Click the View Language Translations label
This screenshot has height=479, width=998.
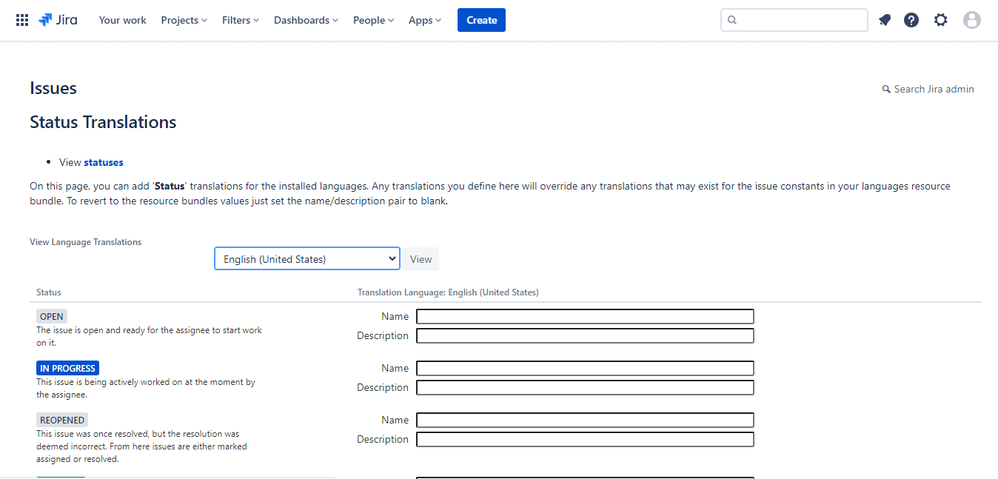tap(86, 242)
